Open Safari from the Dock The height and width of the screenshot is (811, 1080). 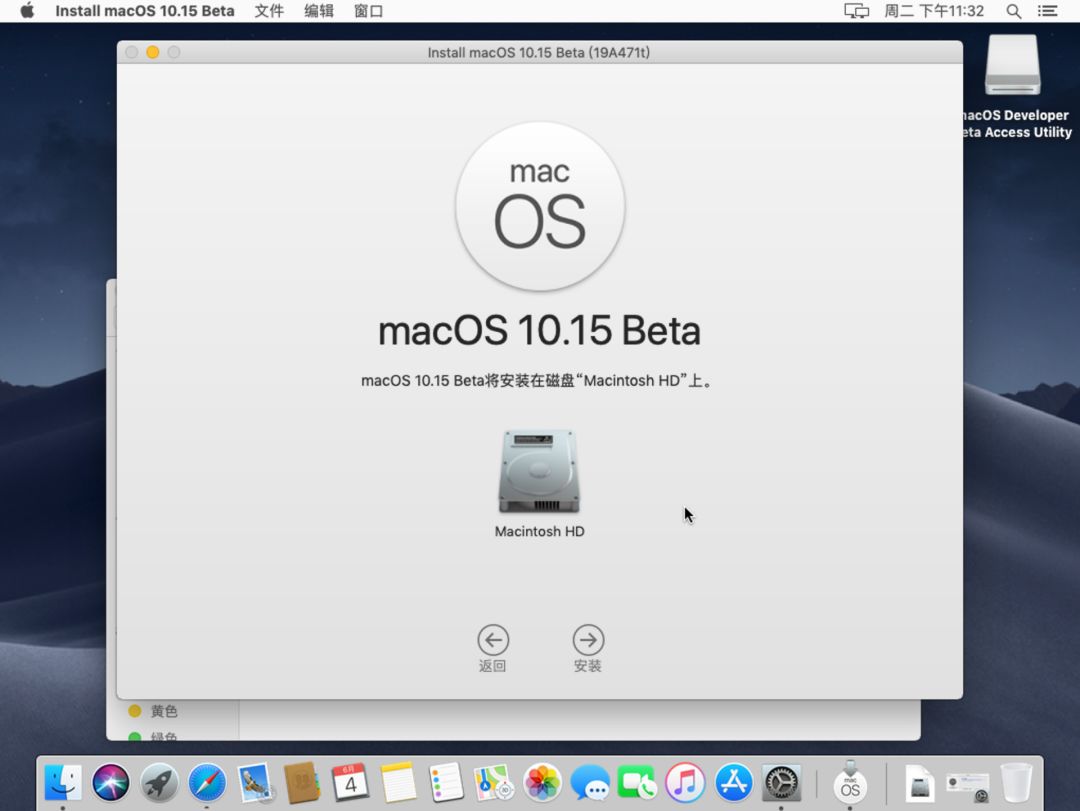coord(206,783)
